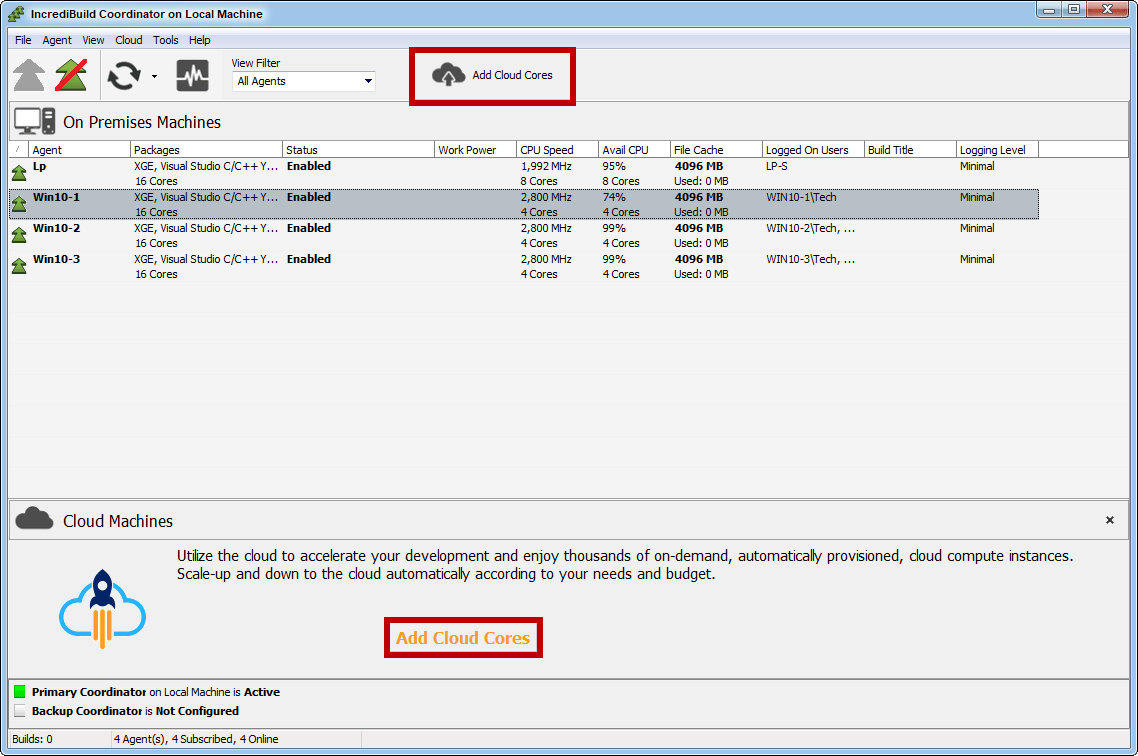The width and height of the screenshot is (1138, 756).
Task: Select the Lp agent name
Action: point(39,166)
